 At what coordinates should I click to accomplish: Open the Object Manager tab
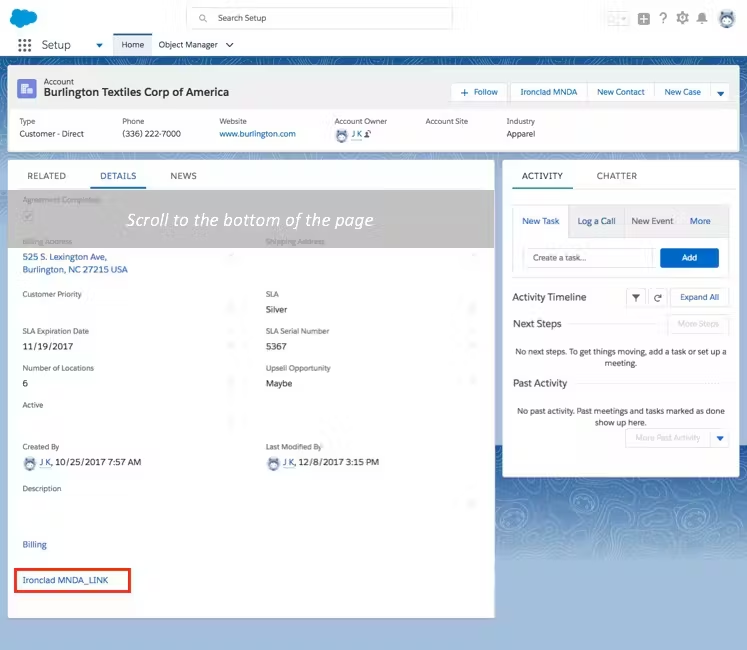coord(188,45)
